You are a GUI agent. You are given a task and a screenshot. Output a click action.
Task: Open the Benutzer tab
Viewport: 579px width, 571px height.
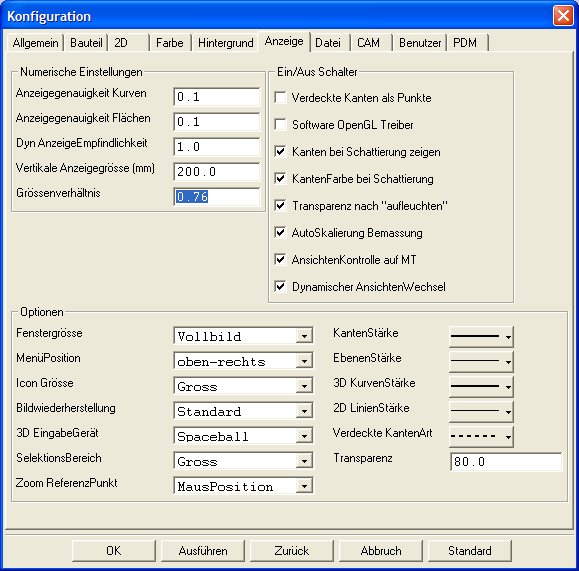pos(420,43)
